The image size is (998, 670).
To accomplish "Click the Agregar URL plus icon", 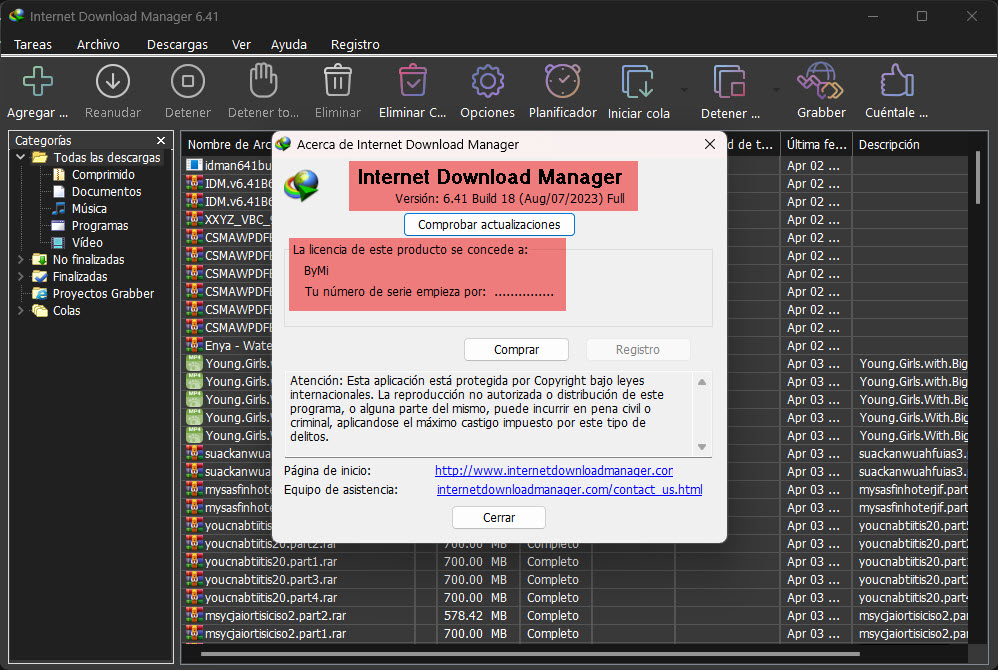I will click(38, 81).
